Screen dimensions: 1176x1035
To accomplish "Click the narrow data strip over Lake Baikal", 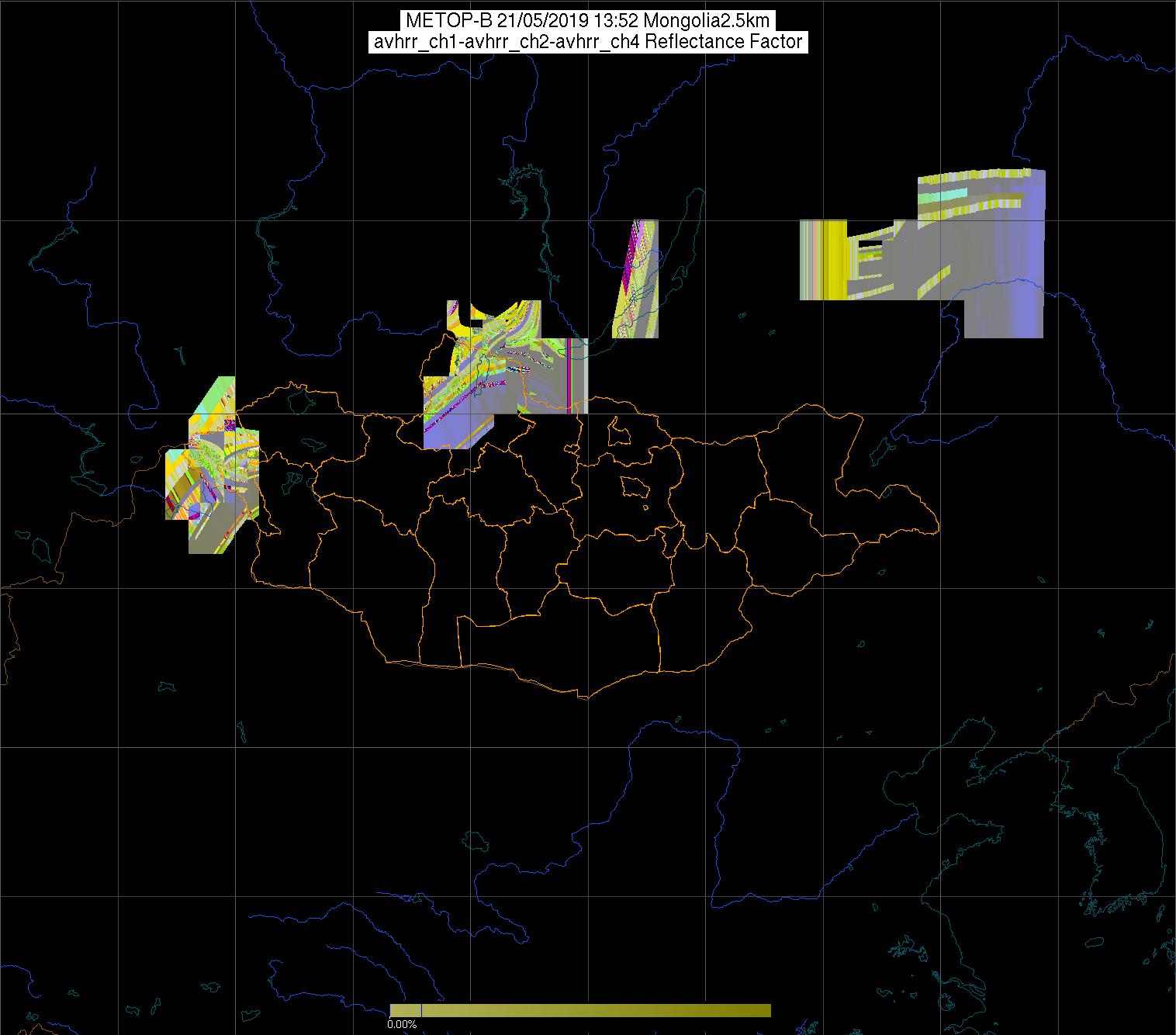I will [637, 279].
